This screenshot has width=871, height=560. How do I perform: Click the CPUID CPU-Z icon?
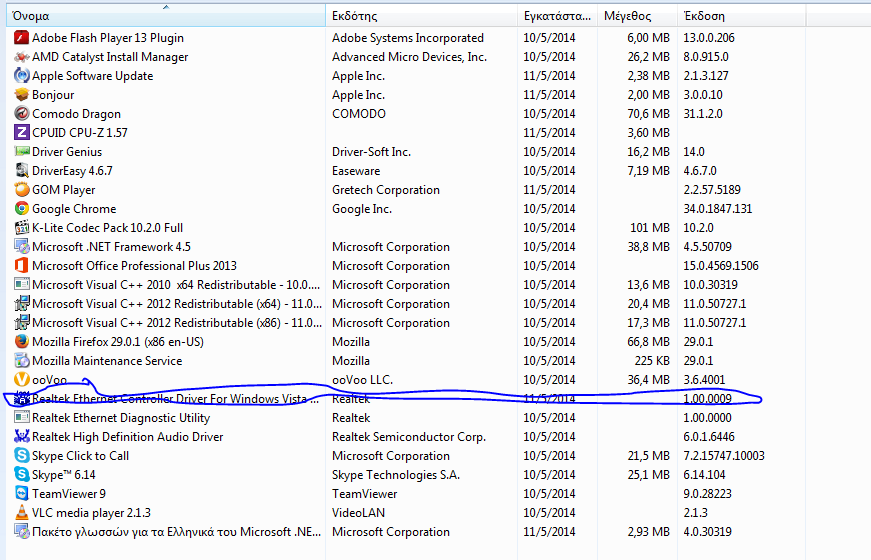coord(22,132)
